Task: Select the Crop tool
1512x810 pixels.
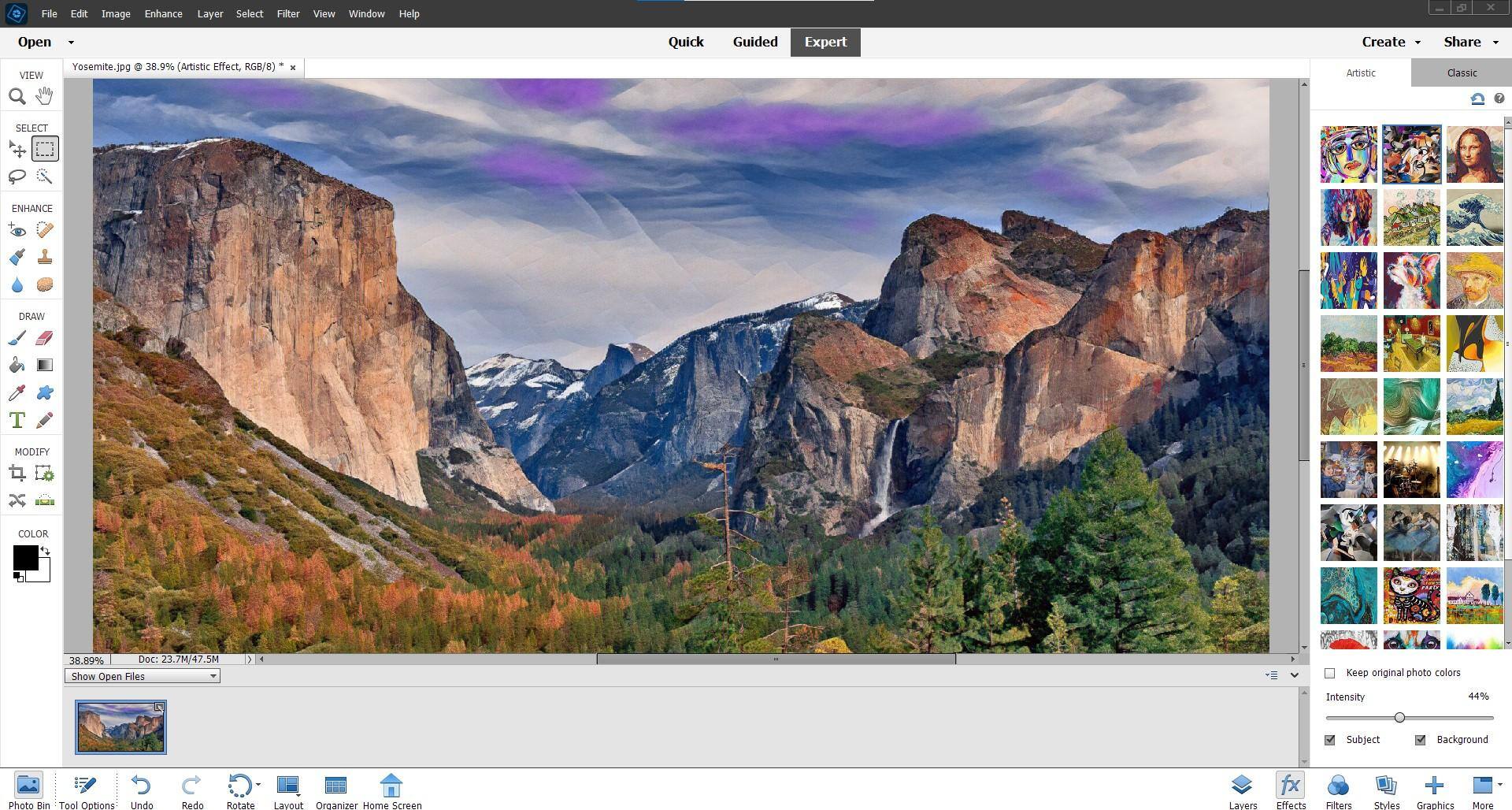Action: pos(17,474)
